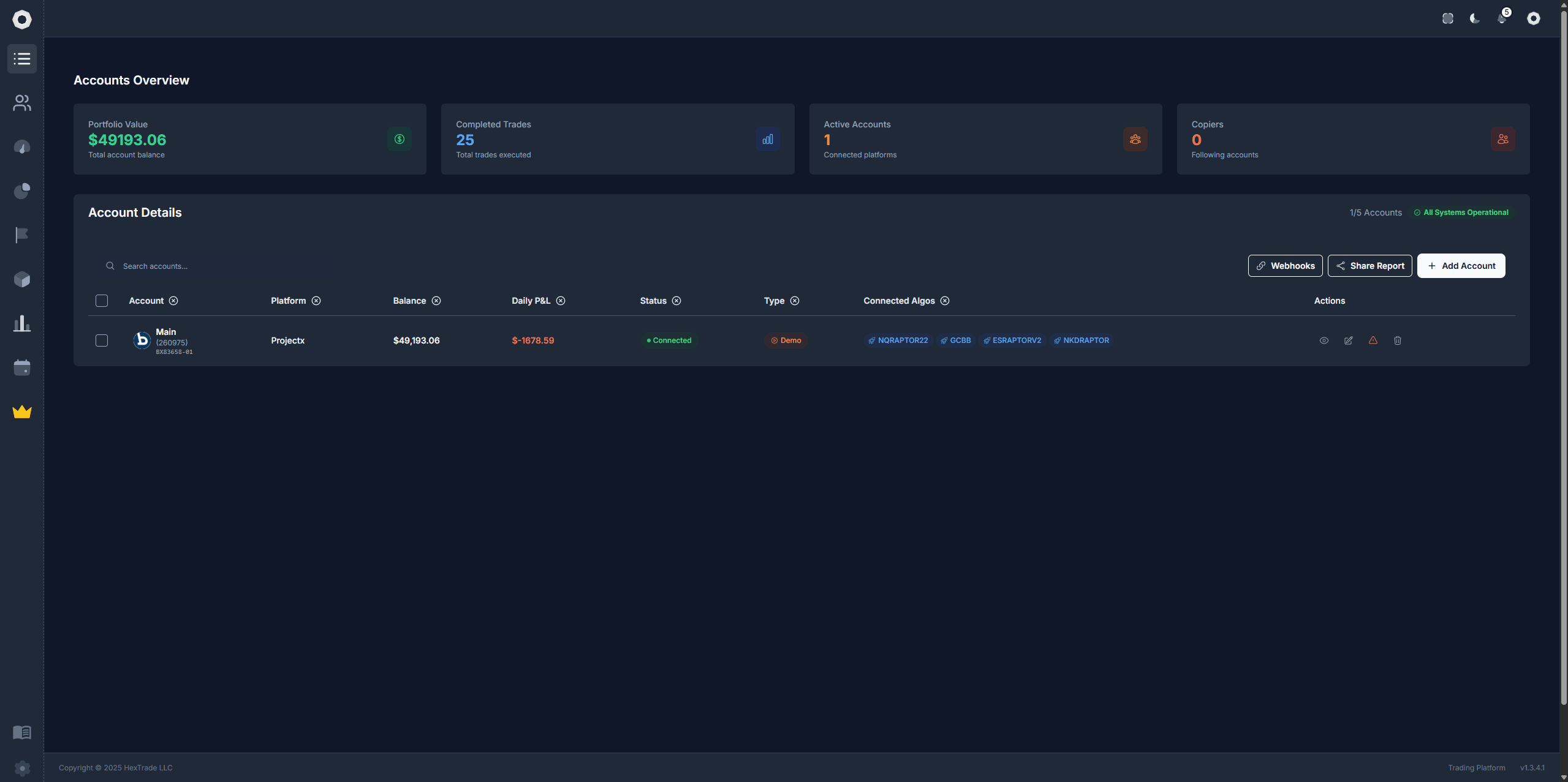Screen dimensions: 1568x782
Task: Open the accounts list menu in sidebar
Action: click(22, 59)
